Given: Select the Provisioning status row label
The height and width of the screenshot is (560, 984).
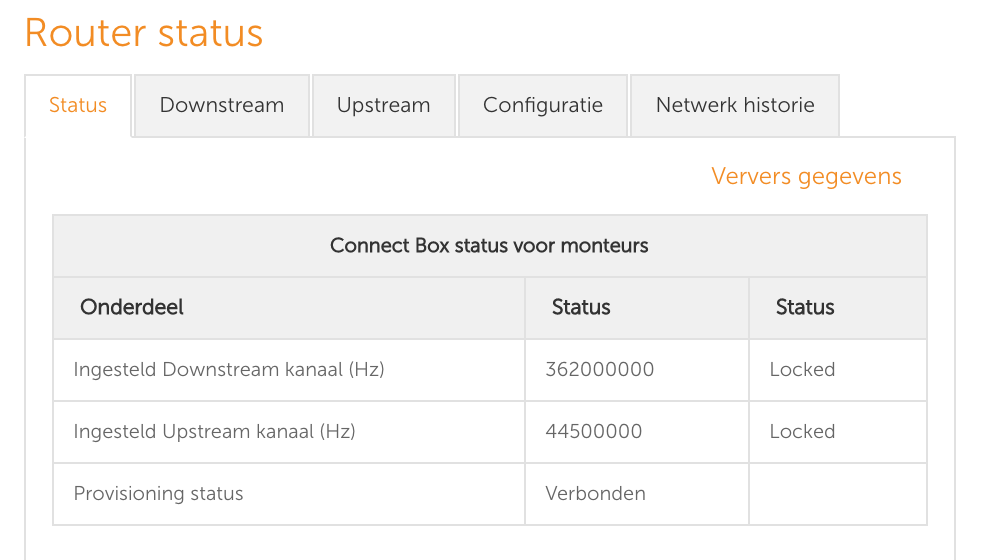Looking at the screenshot, I should (x=159, y=493).
